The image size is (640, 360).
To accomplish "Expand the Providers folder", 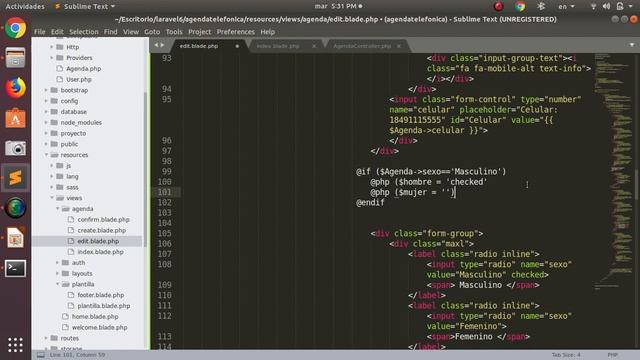I will pos(52,58).
